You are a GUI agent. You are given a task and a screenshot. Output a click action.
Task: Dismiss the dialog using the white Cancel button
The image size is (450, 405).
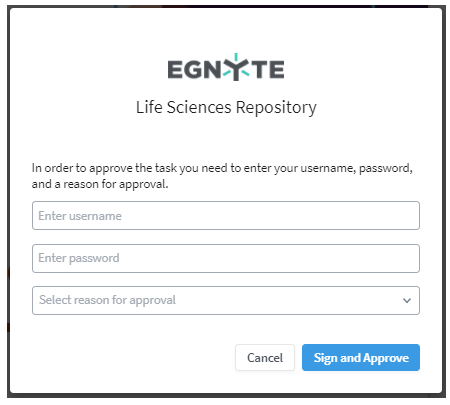[x=265, y=358]
